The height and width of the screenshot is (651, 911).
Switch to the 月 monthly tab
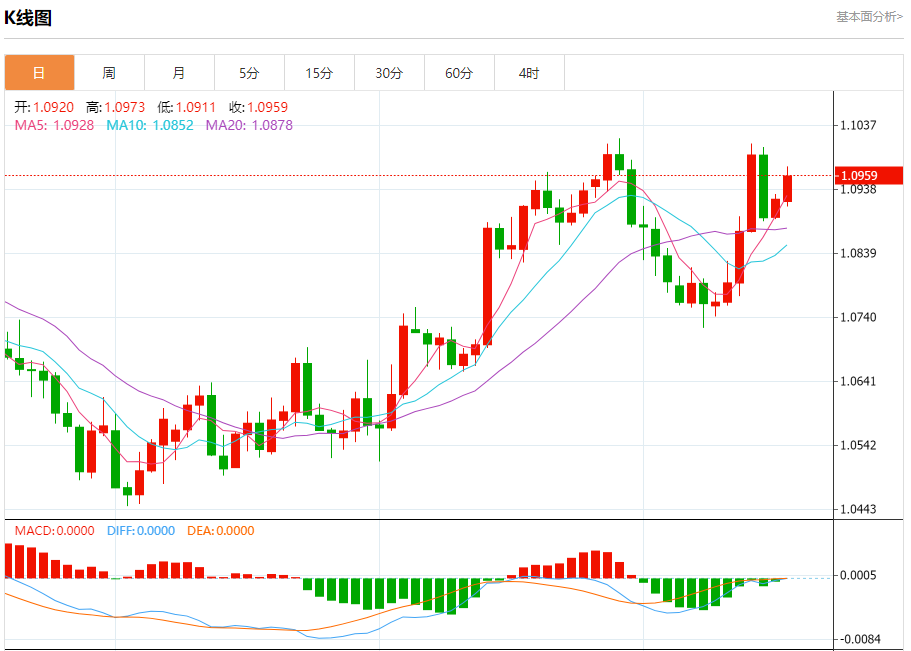(179, 73)
